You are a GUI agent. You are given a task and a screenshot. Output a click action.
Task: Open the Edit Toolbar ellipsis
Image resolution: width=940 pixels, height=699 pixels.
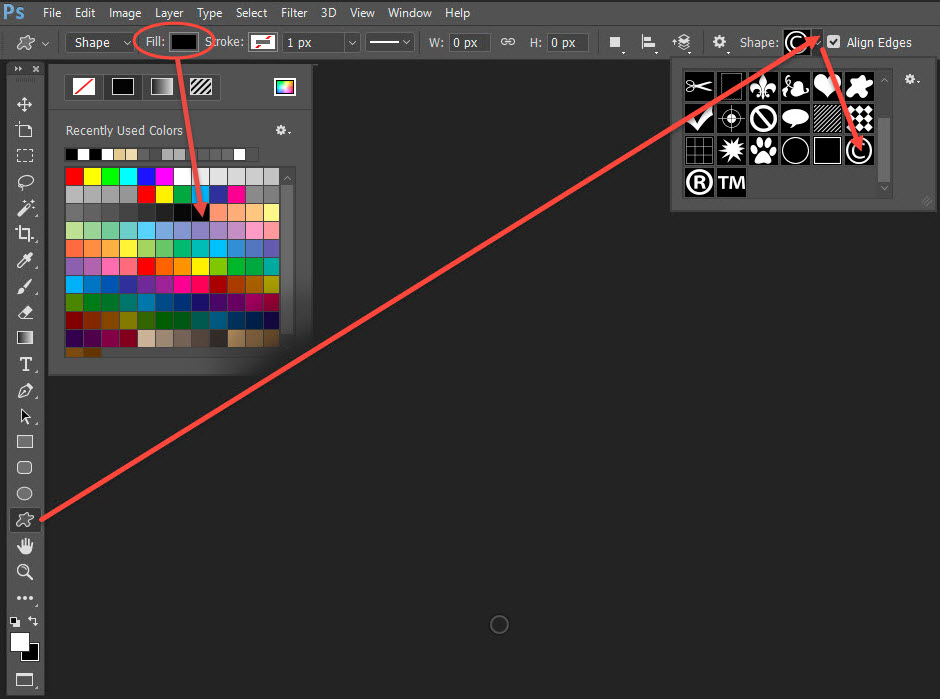pos(25,598)
